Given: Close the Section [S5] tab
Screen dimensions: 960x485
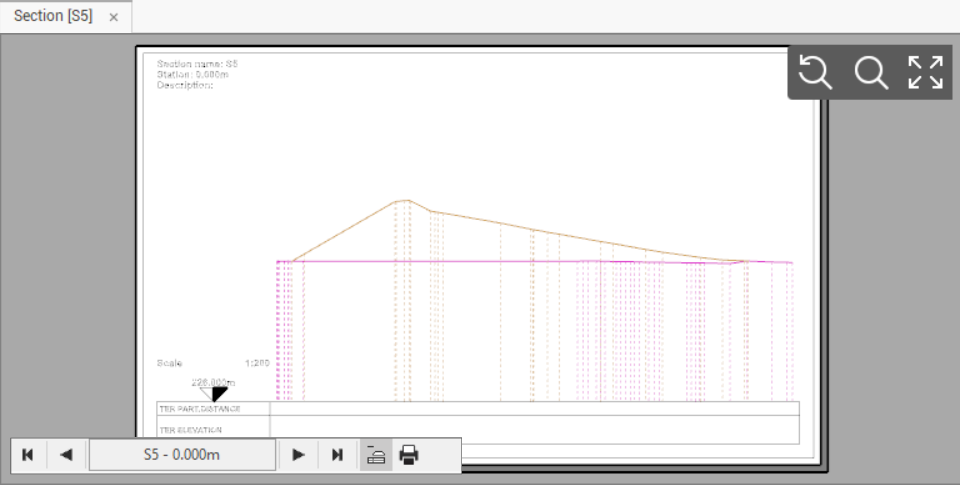Looking at the screenshot, I should pos(114,18).
